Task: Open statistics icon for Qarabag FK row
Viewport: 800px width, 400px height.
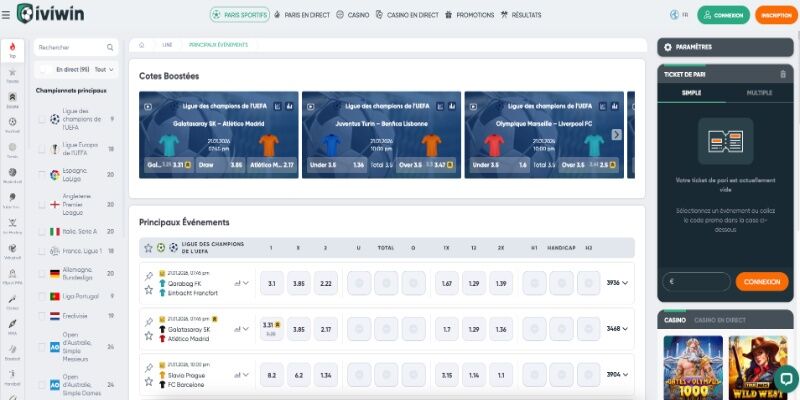Action: (237, 283)
